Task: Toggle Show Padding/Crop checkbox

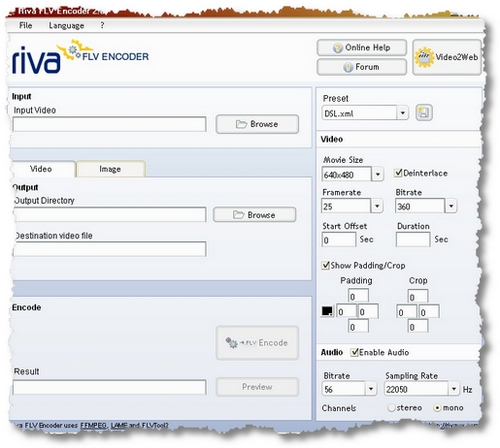Action: point(325,265)
